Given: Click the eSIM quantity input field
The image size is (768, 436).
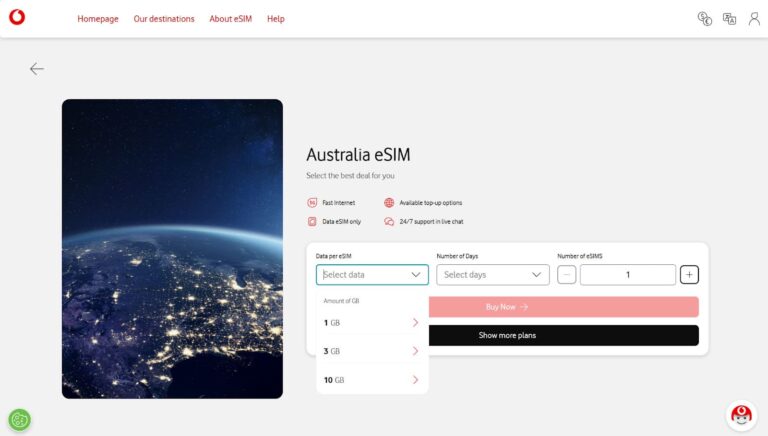Looking at the screenshot, I should coord(628,275).
